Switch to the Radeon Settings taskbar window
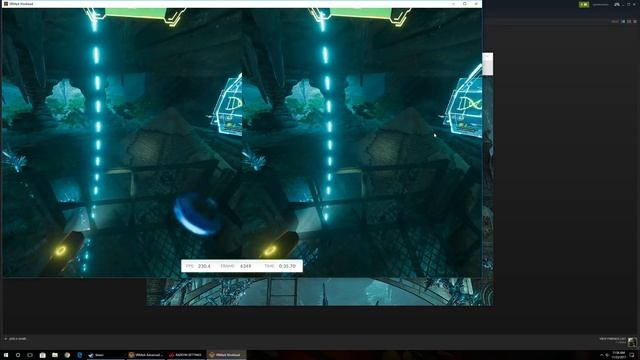 pos(186,355)
